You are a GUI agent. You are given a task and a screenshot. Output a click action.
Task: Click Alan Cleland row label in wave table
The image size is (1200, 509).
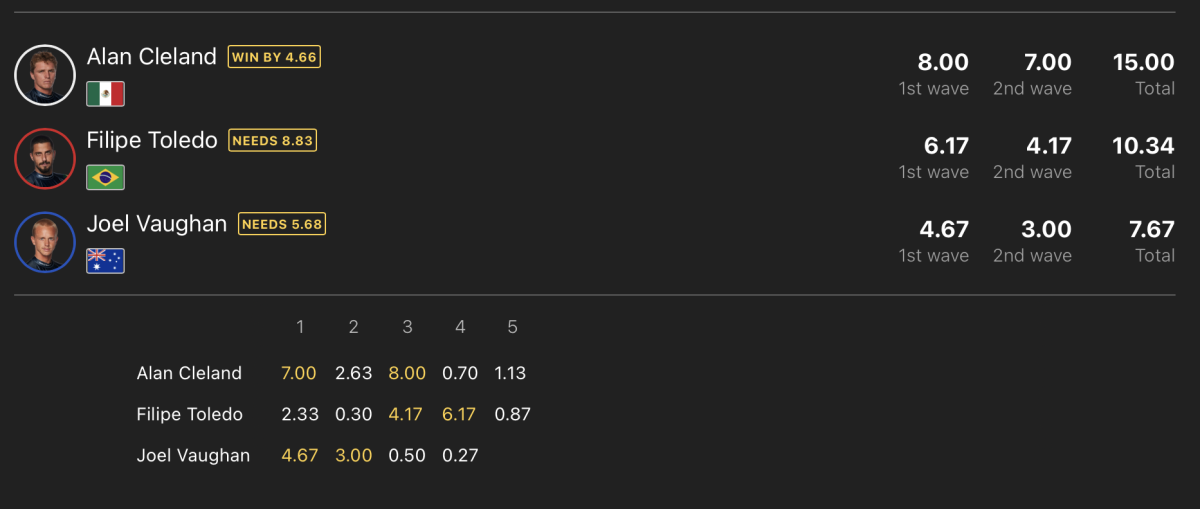[189, 373]
